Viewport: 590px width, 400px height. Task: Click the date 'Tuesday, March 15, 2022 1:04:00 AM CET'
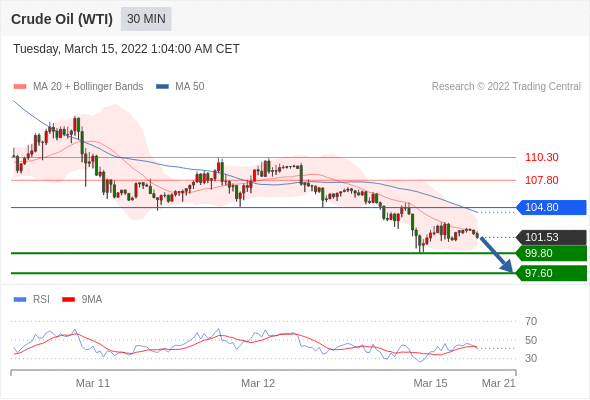point(126,49)
